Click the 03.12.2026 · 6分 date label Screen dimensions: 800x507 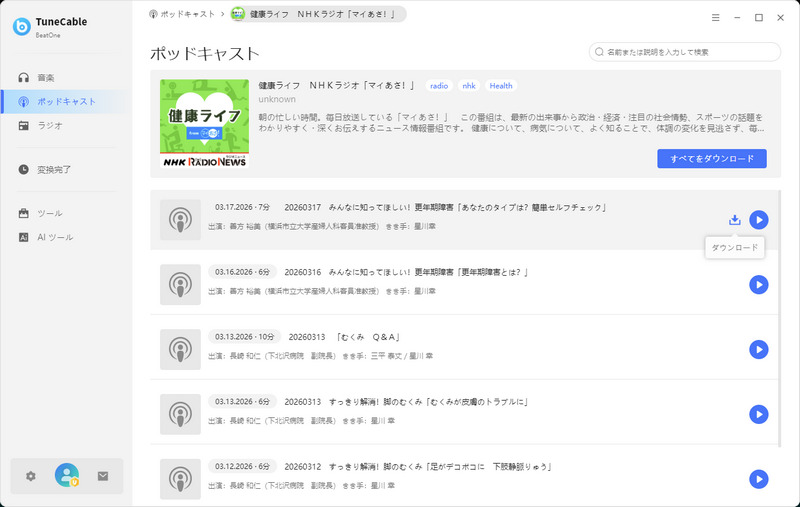click(x=242, y=466)
